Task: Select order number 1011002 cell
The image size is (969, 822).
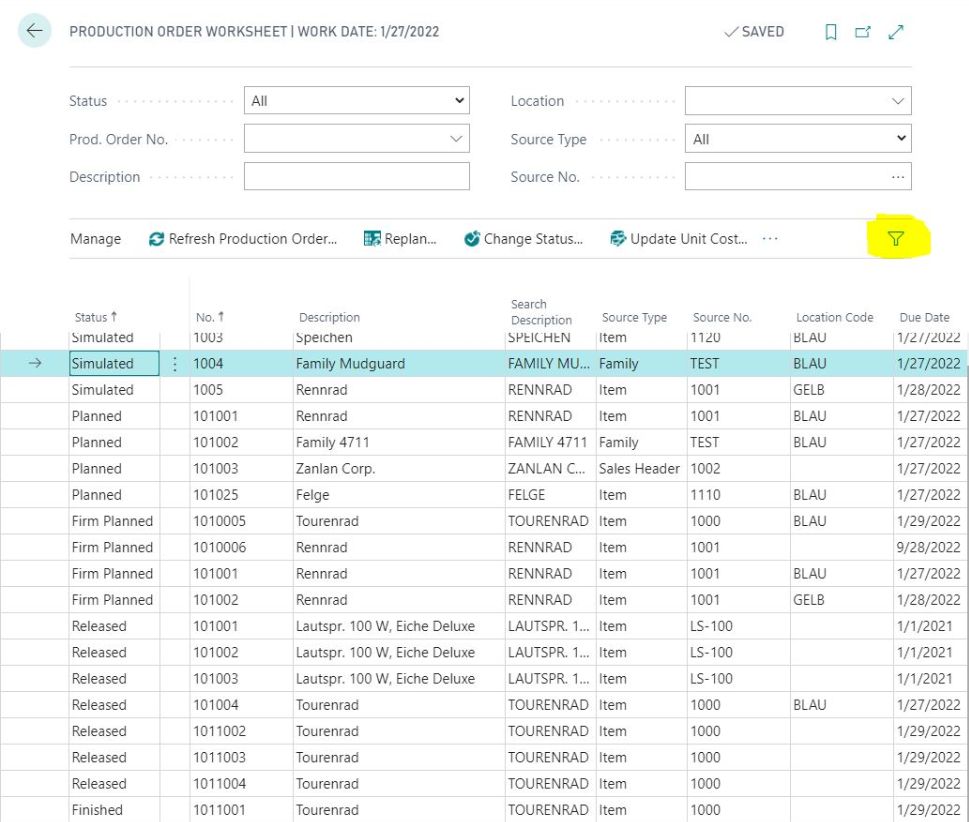Action: 241,731
